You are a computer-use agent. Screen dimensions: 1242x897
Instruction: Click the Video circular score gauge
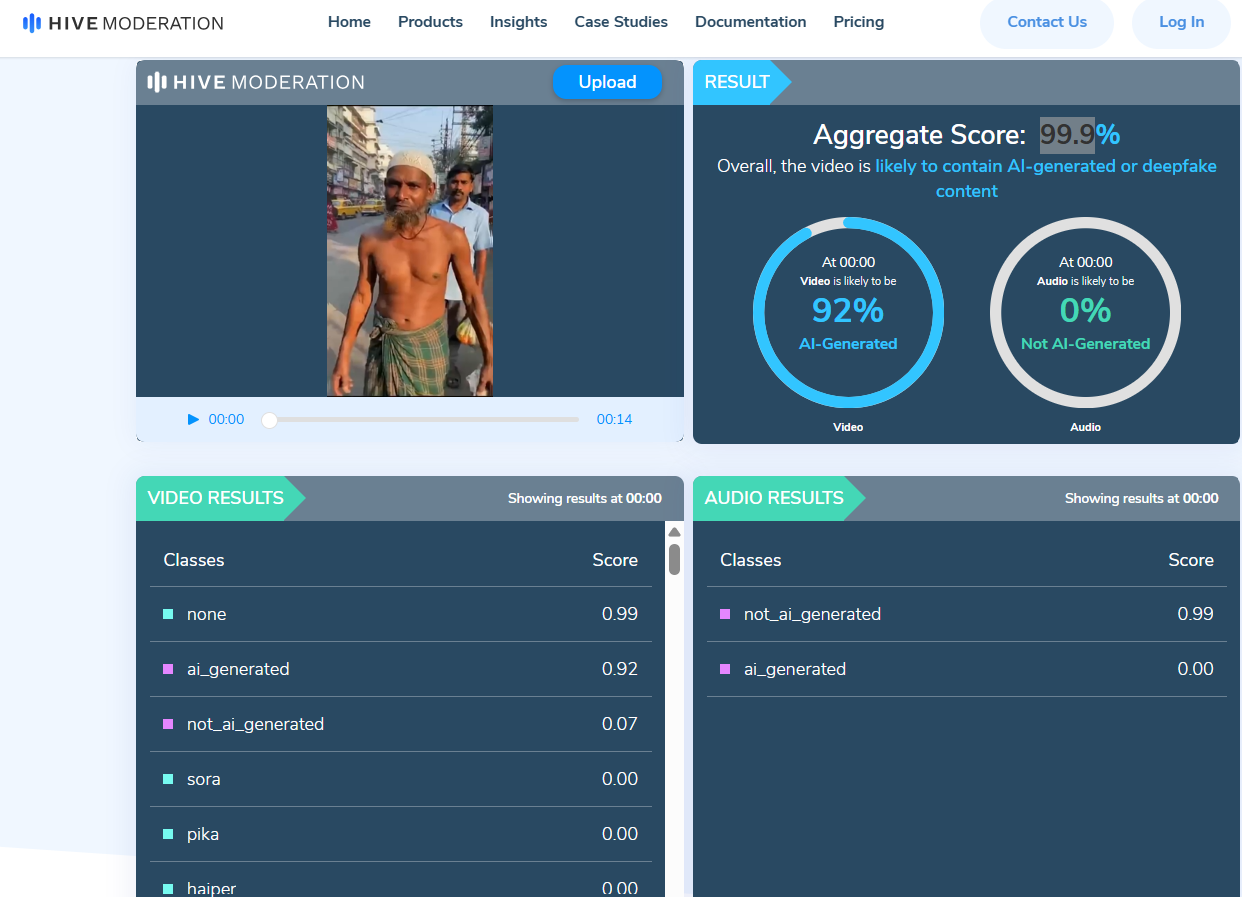[x=848, y=313]
